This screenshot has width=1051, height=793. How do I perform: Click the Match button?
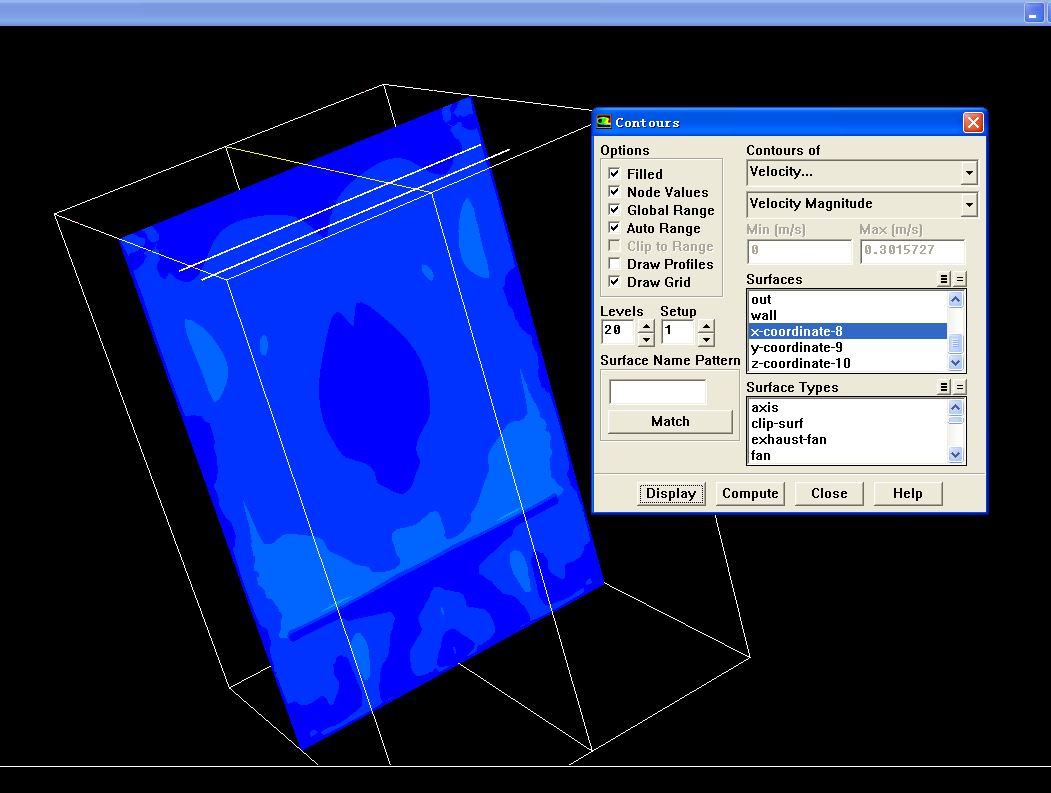(x=670, y=421)
